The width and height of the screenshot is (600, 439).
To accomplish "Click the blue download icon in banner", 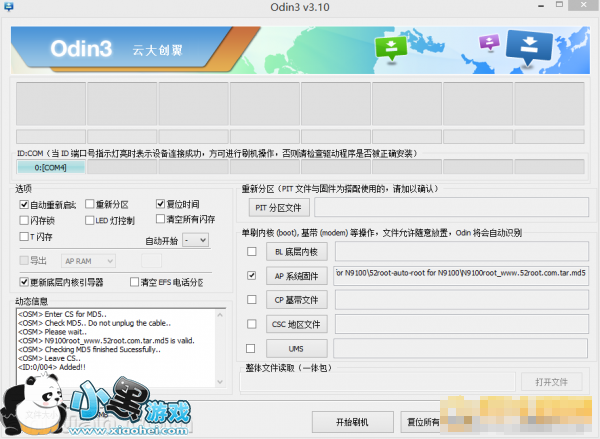I will point(529,47).
